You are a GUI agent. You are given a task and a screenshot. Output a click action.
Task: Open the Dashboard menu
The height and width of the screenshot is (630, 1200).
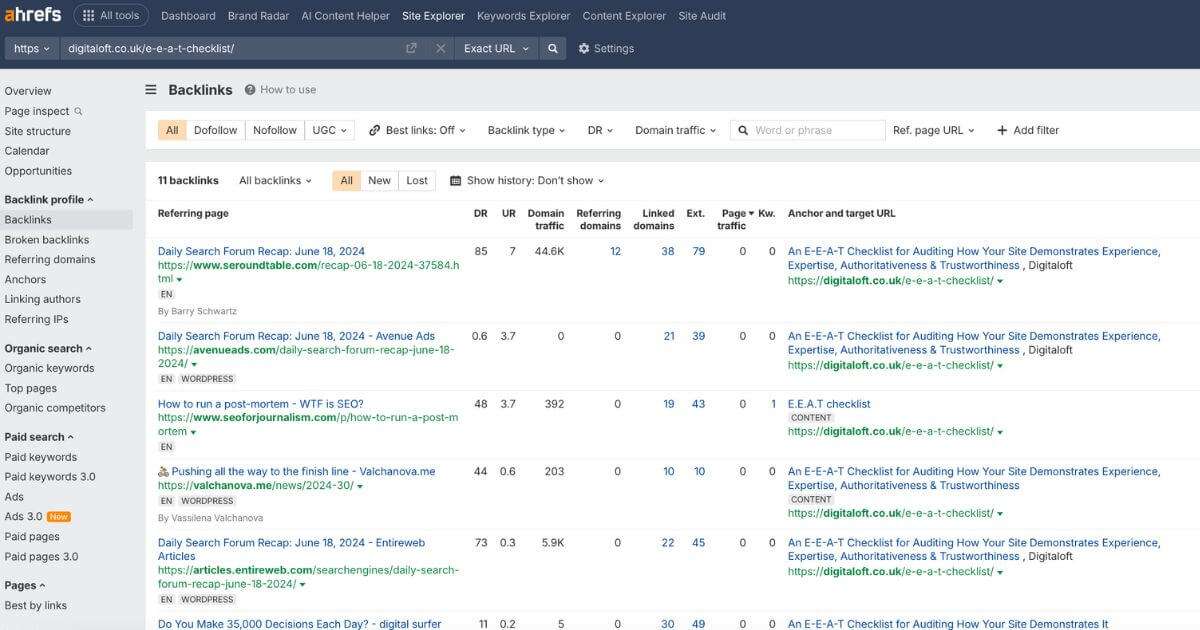[188, 16]
